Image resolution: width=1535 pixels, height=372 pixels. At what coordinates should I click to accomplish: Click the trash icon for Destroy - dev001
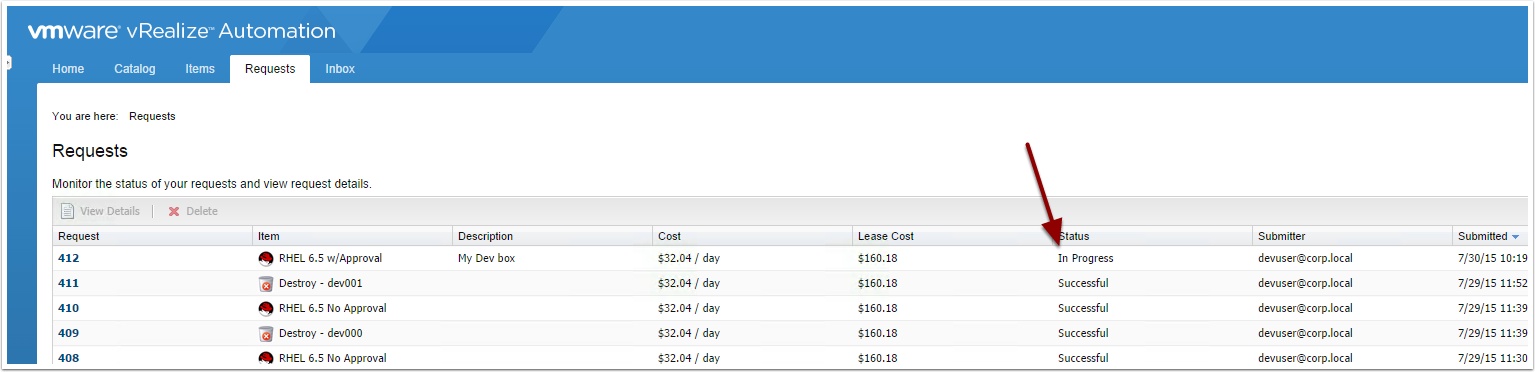266,283
